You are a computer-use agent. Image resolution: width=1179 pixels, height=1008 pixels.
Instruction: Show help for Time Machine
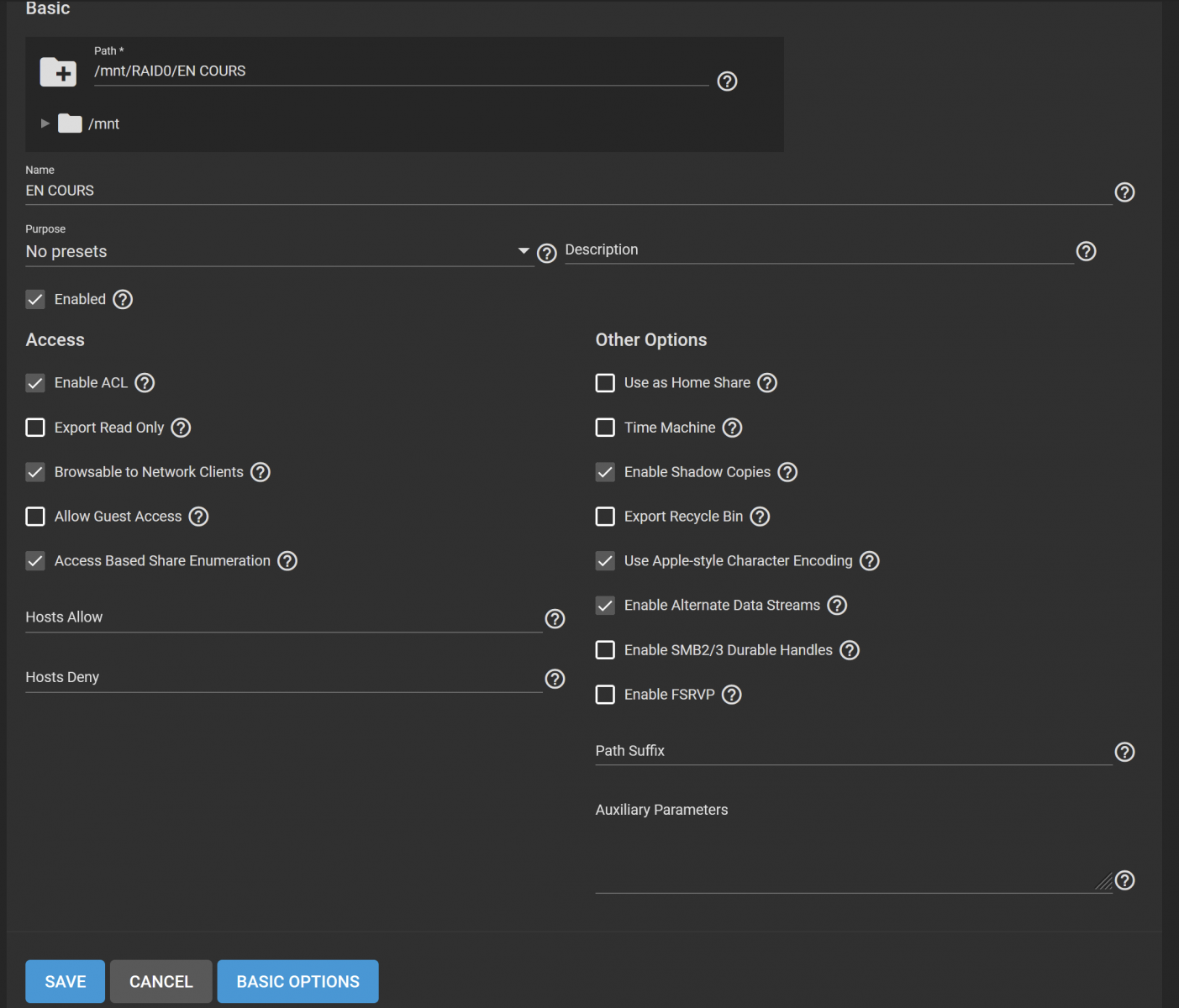733,428
